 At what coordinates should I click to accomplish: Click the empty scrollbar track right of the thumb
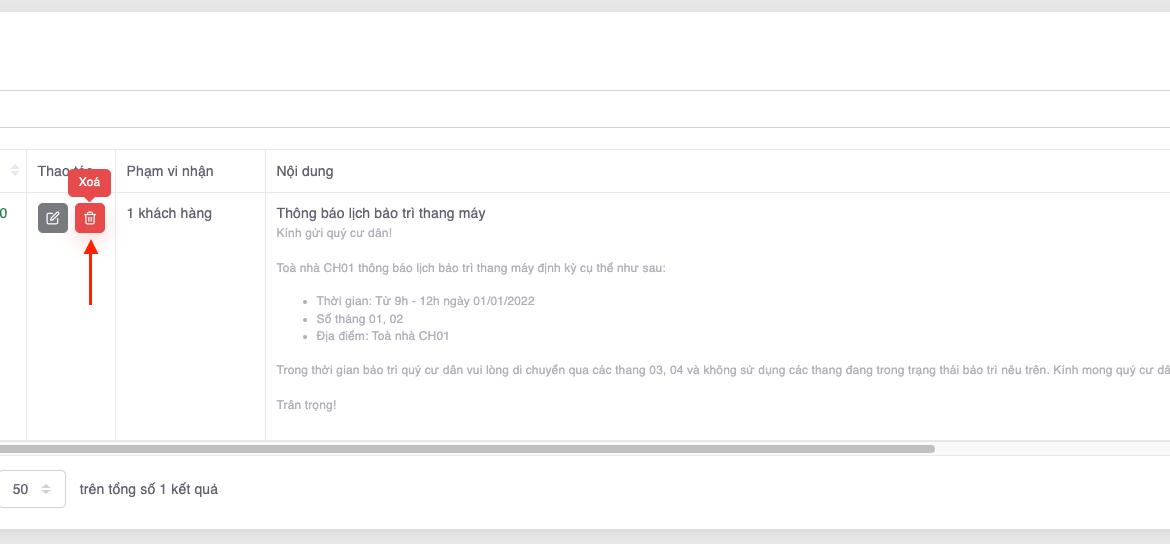1050,449
